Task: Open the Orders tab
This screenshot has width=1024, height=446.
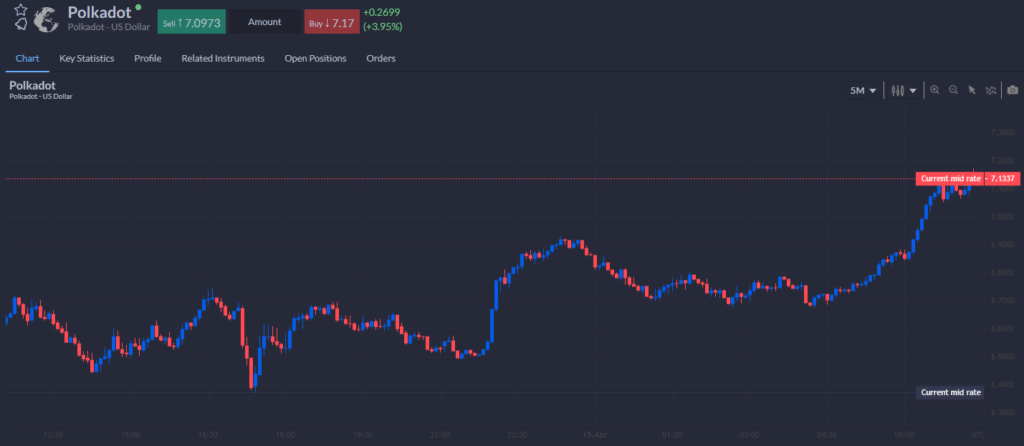Action: [381, 58]
